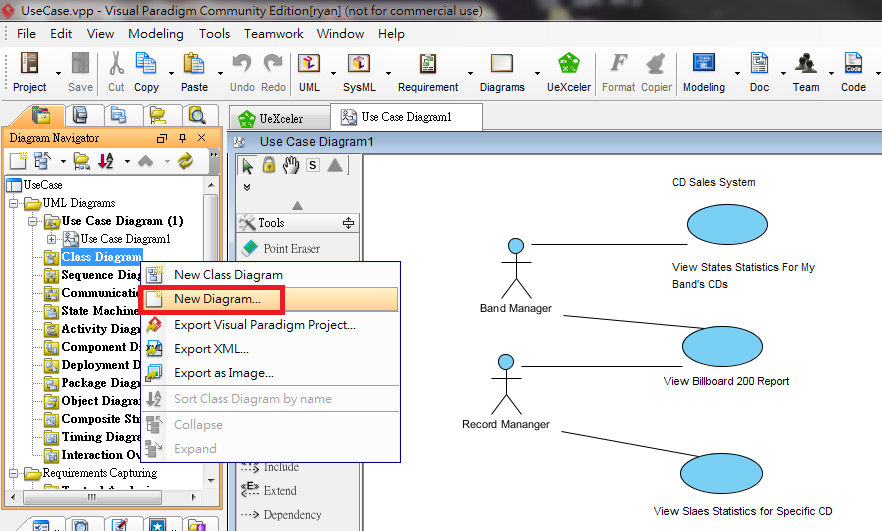Click the Cut scissors icon
Image resolution: width=882 pixels, height=531 pixels.
[116, 63]
